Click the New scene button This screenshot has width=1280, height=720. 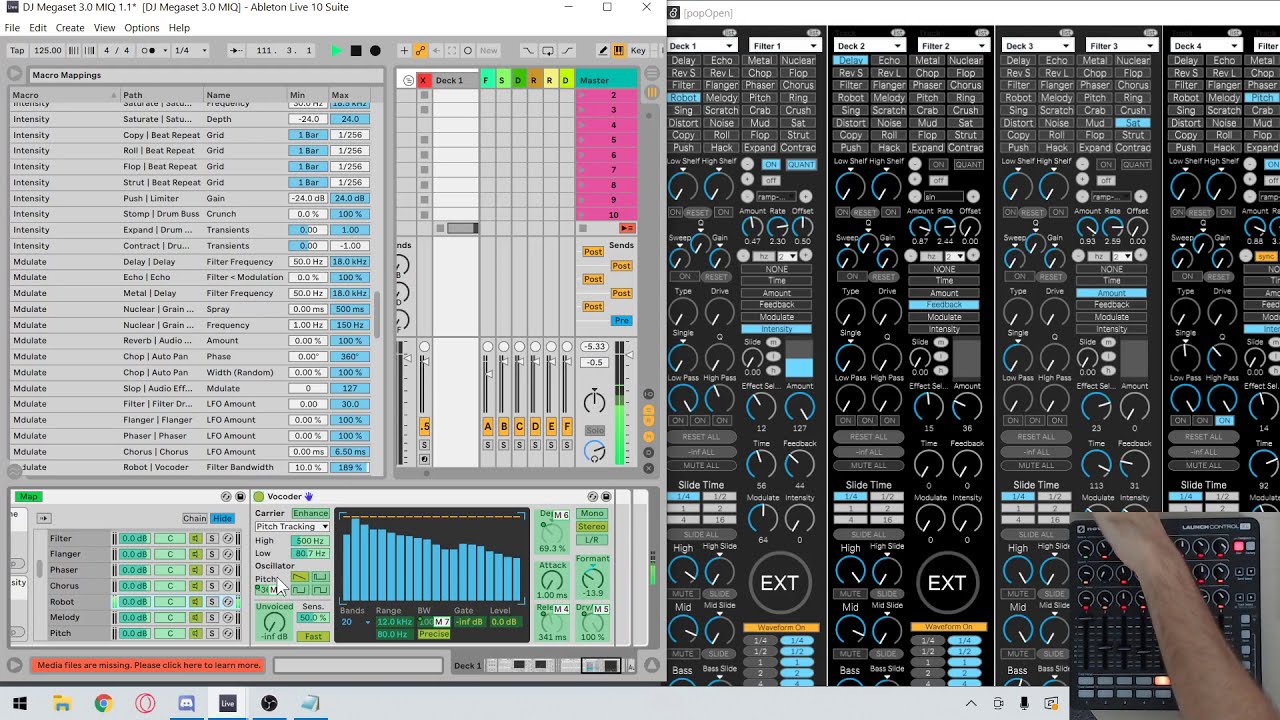(x=488, y=50)
